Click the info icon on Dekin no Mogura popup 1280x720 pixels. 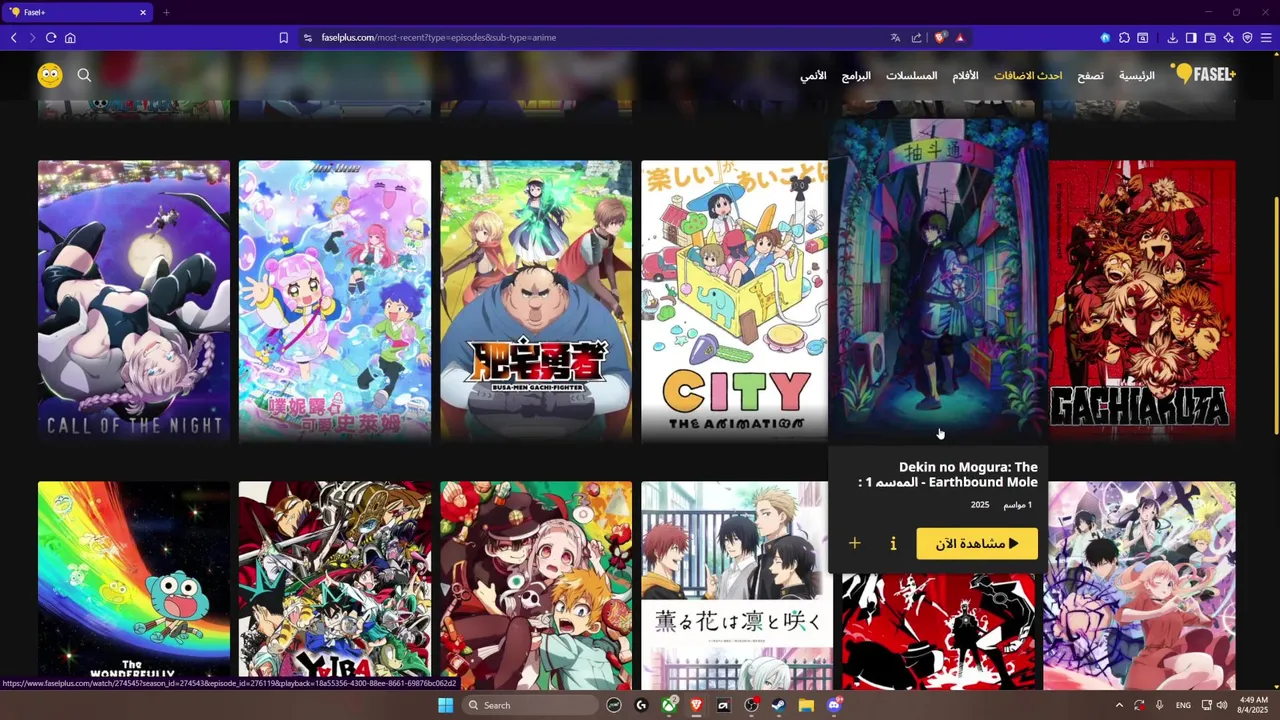coord(893,543)
